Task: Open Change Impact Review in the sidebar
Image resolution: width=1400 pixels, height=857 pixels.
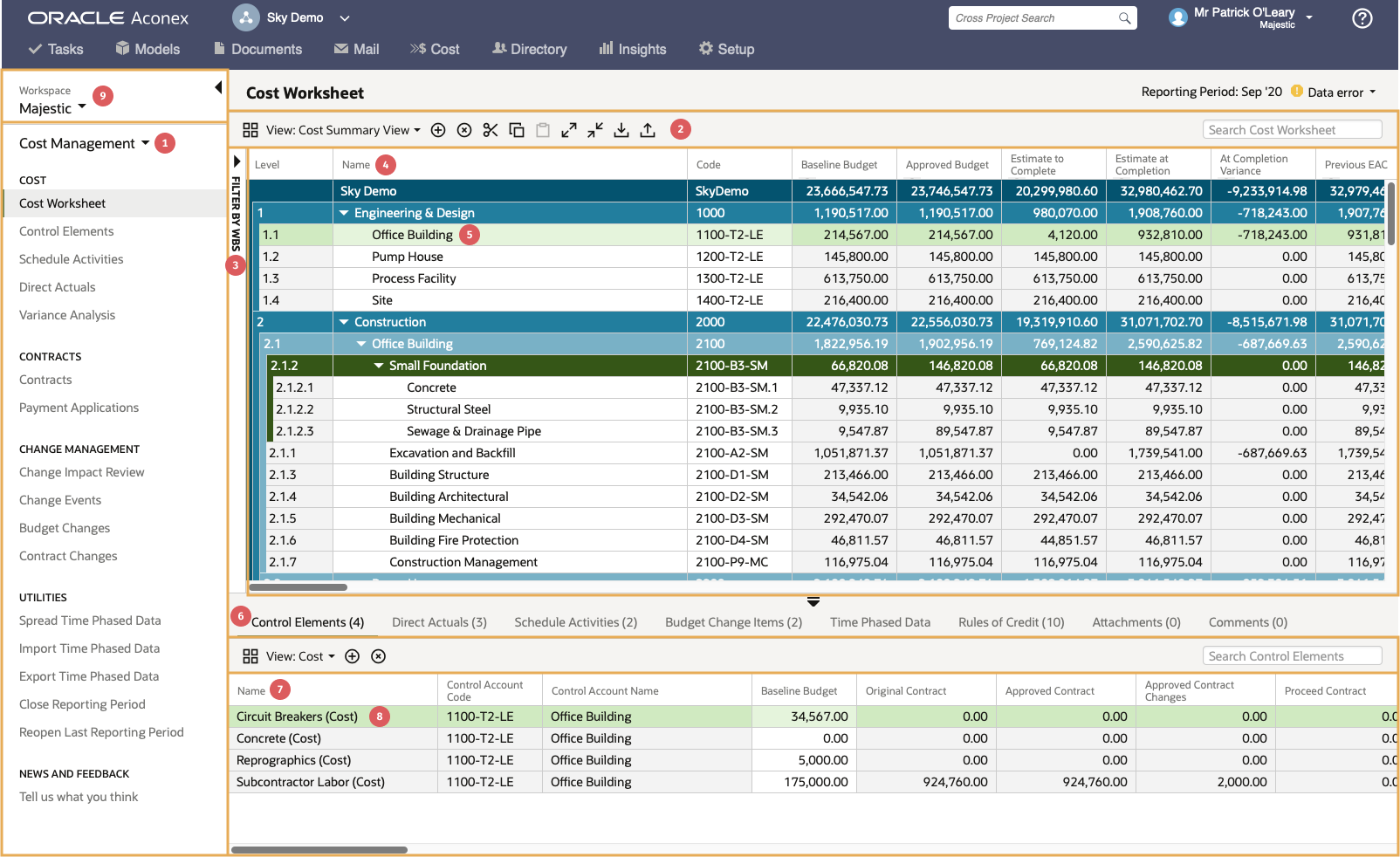Action: pos(82,472)
